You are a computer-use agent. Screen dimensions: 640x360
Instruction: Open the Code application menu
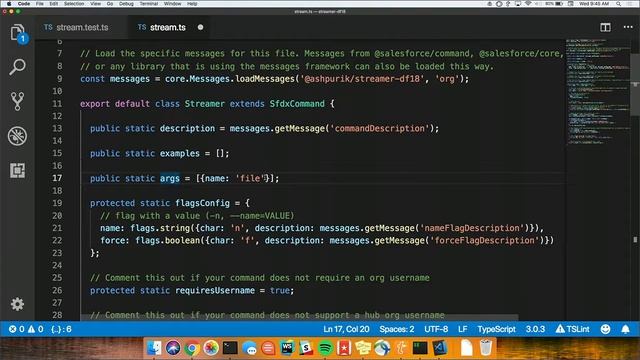coord(24,3)
